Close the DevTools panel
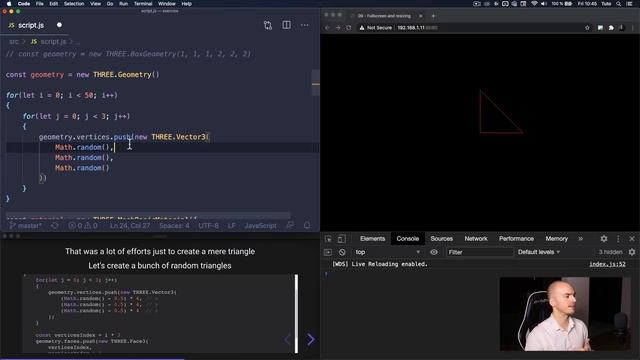 click(x=632, y=239)
